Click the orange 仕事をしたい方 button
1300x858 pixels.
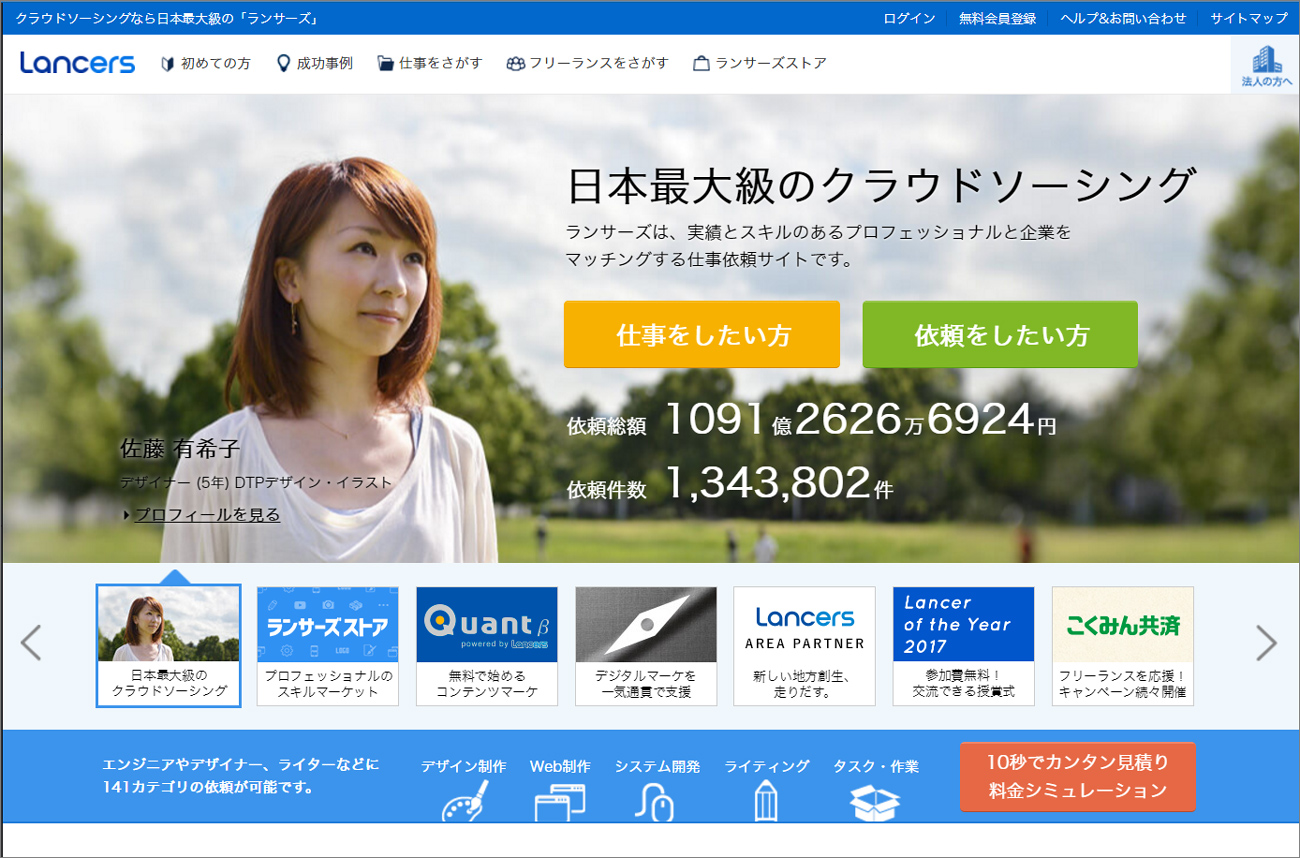[702, 334]
